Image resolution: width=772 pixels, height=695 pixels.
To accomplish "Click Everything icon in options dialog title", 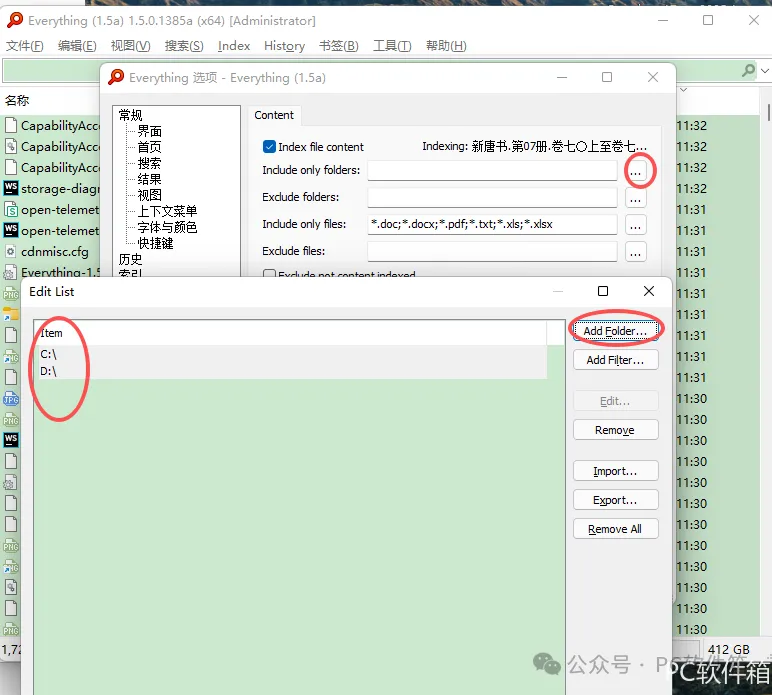I will [x=116, y=77].
